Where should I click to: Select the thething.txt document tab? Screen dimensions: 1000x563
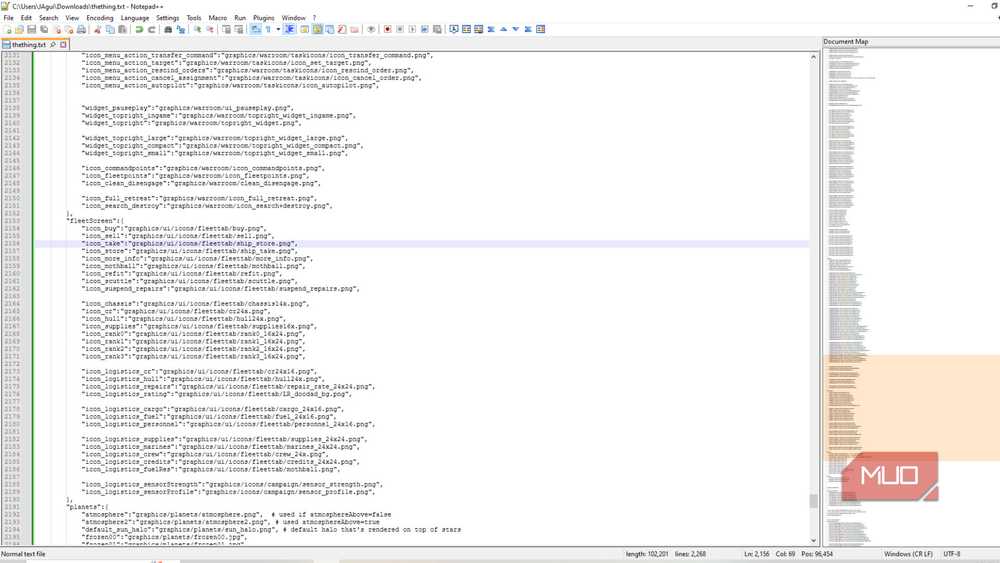(29, 45)
